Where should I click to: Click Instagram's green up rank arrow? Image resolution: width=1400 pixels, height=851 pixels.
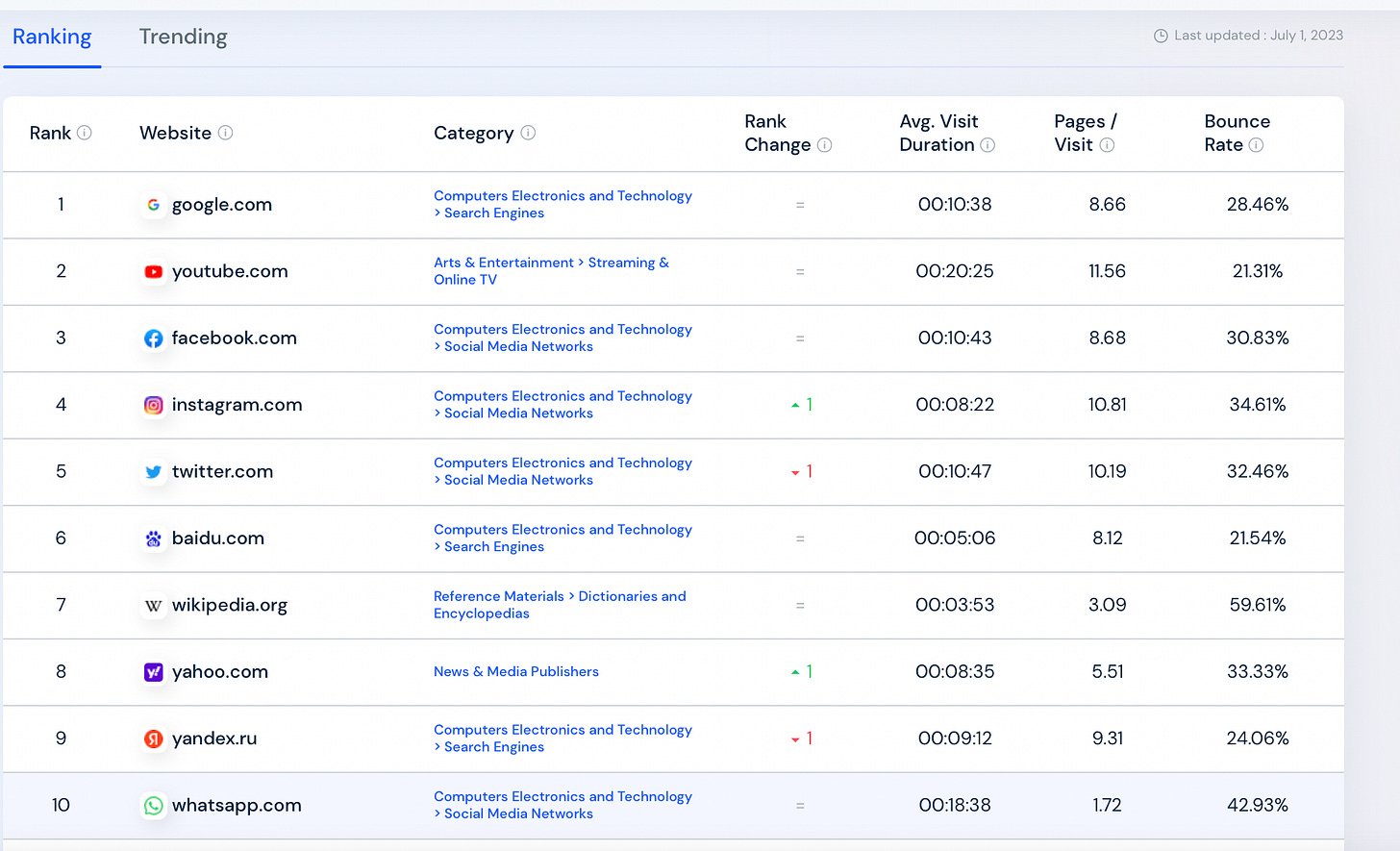click(795, 406)
